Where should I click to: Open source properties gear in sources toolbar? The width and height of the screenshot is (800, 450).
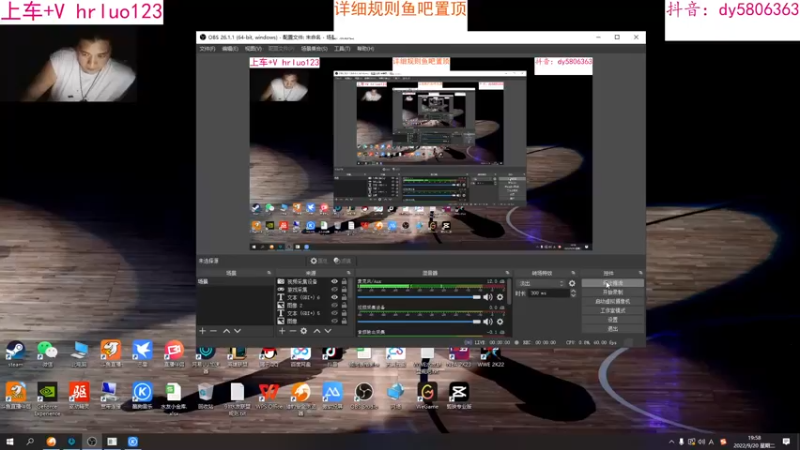(304, 331)
